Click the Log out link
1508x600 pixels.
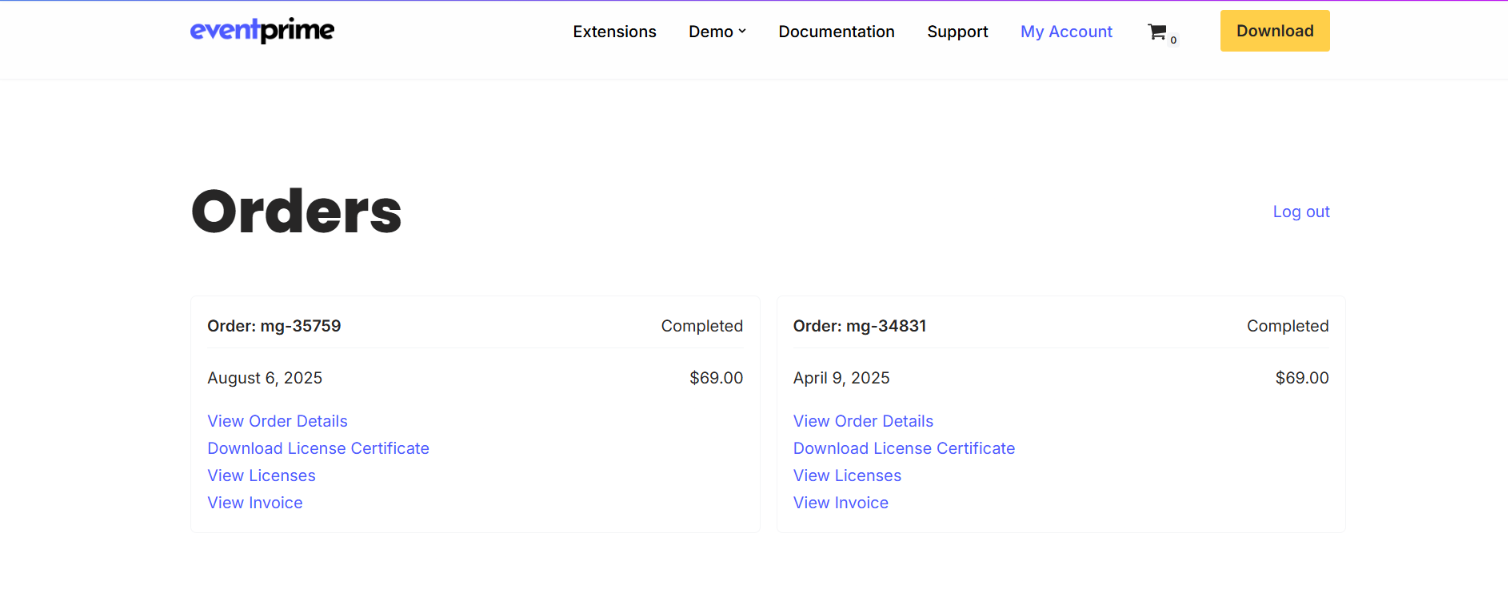(x=1300, y=212)
